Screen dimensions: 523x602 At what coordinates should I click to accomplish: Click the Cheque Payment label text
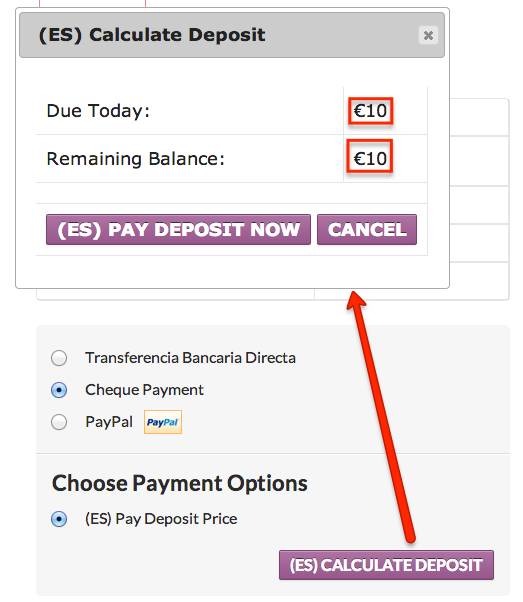[144, 390]
